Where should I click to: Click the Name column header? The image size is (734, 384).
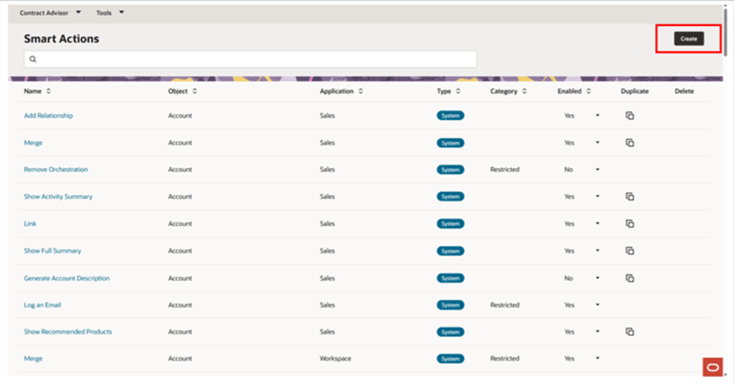(x=33, y=91)
